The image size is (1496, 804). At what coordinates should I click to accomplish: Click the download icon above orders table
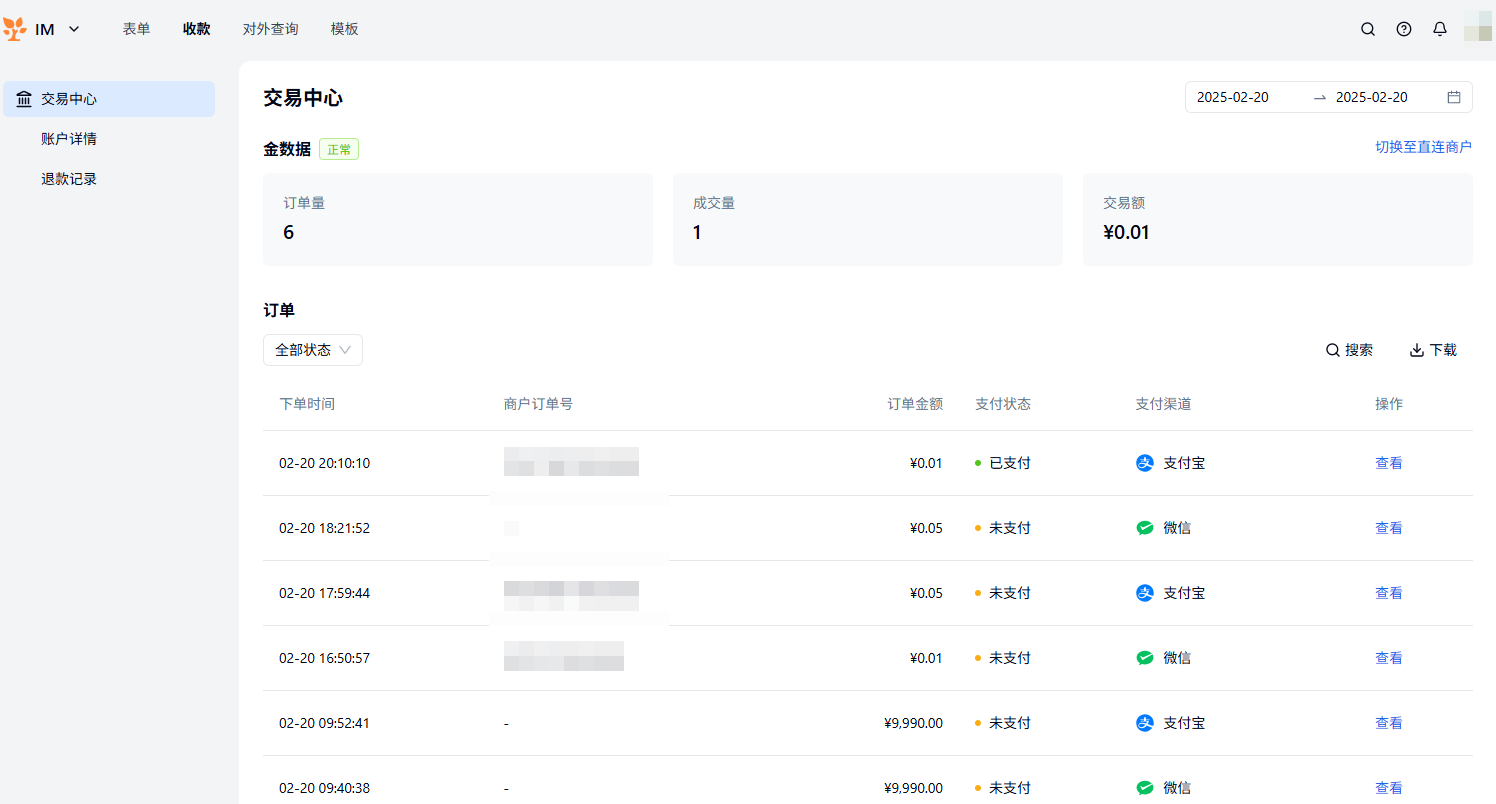1417,350
